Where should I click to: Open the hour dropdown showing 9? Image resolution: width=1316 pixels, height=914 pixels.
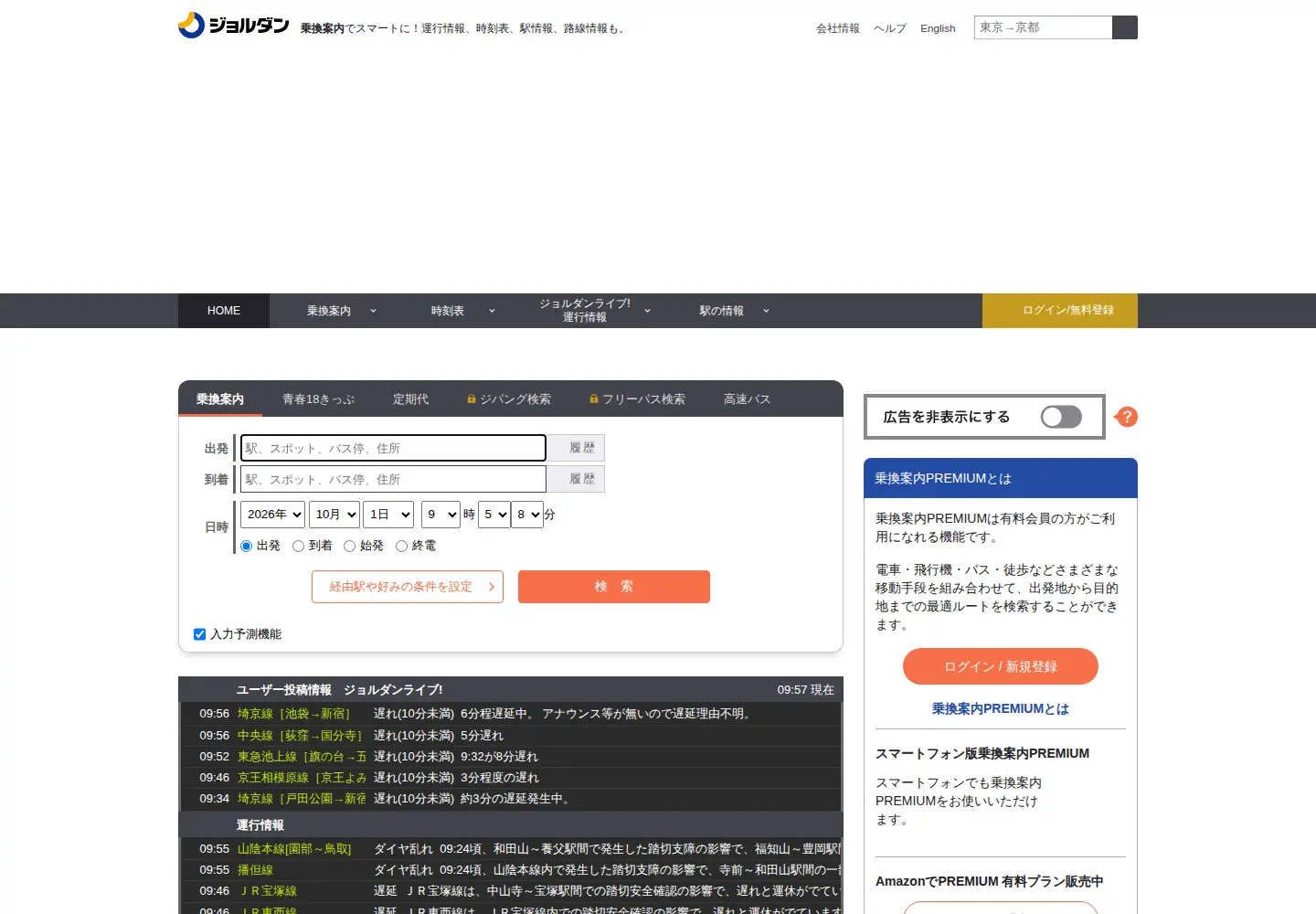pyautogui.click(x=440, y=515)
